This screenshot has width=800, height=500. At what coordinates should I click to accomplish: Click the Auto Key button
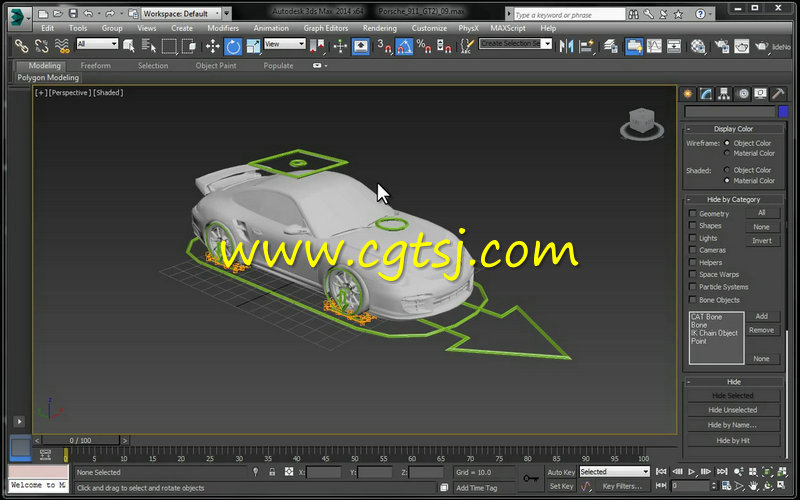tap(561, 472)
